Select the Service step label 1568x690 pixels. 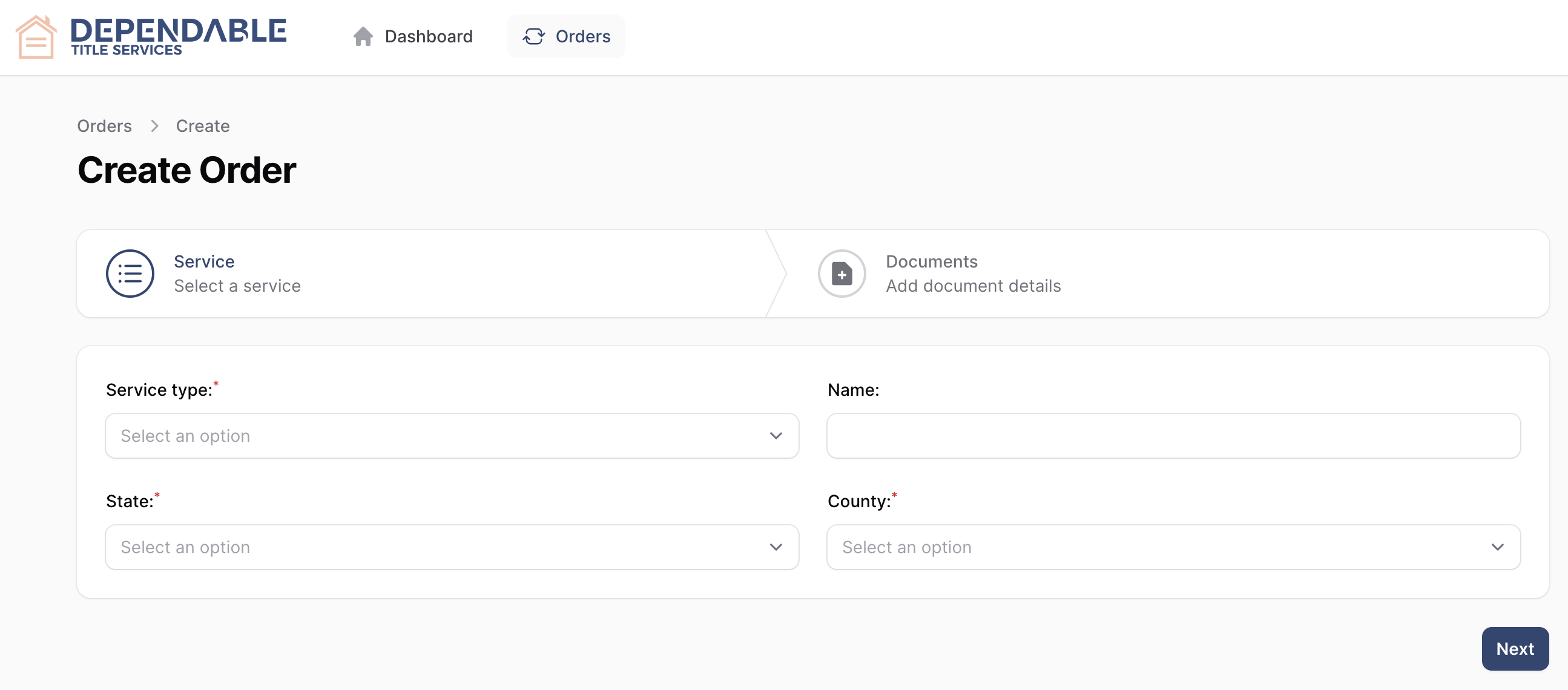coord(204,261)
